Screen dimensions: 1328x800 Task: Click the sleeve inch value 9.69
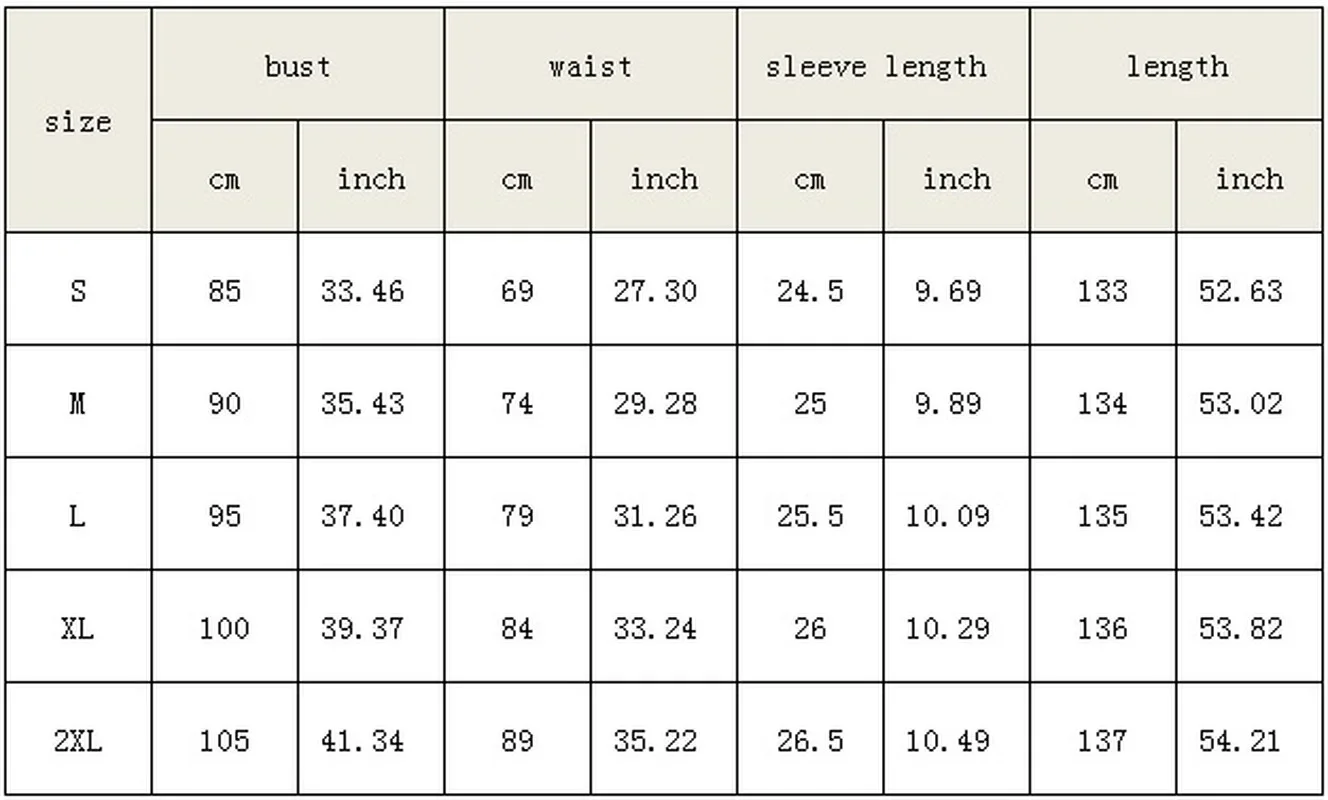point(948,291)
